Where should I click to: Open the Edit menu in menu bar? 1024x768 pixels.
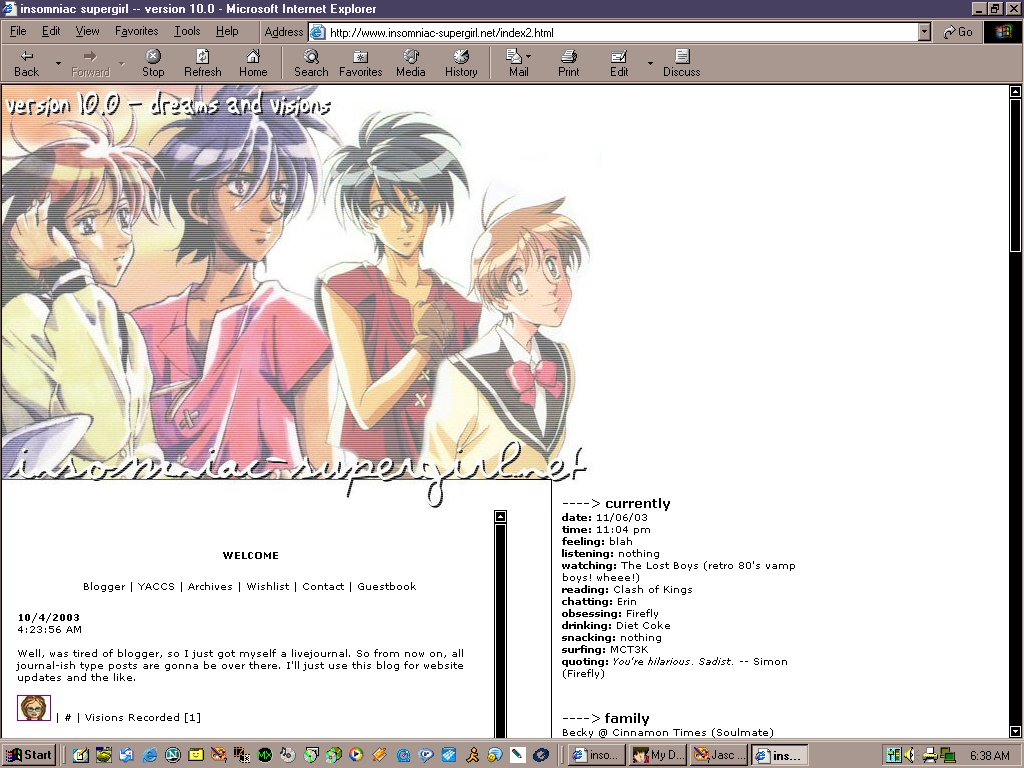click(51, 31)
